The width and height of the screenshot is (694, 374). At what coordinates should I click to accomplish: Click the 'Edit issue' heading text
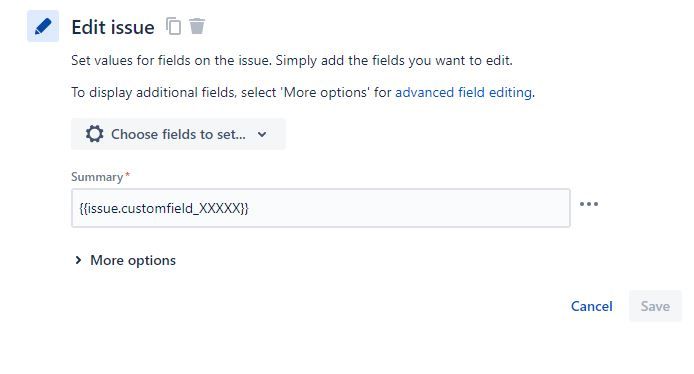113,27
